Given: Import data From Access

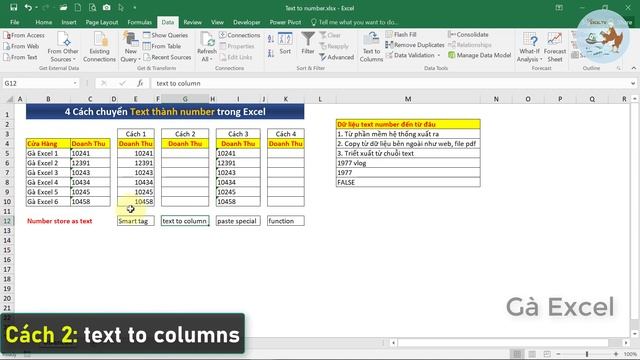Looking at the screenshot, I should coord(24,35).
